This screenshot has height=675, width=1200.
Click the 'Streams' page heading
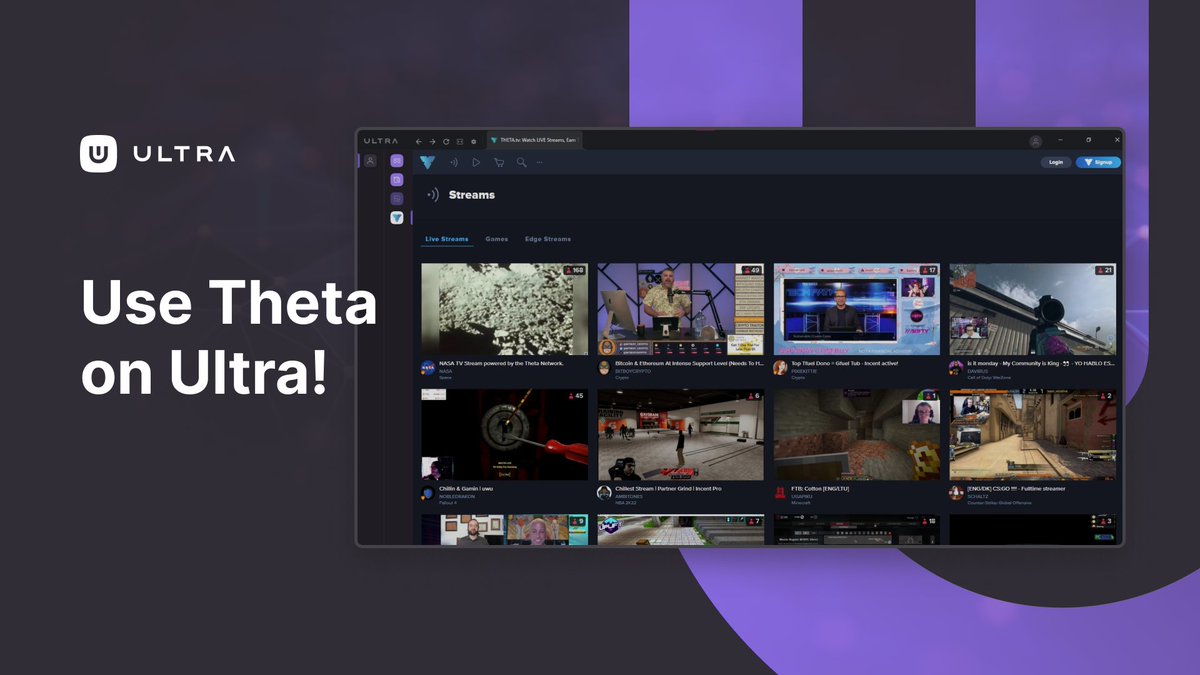[472, 195]
